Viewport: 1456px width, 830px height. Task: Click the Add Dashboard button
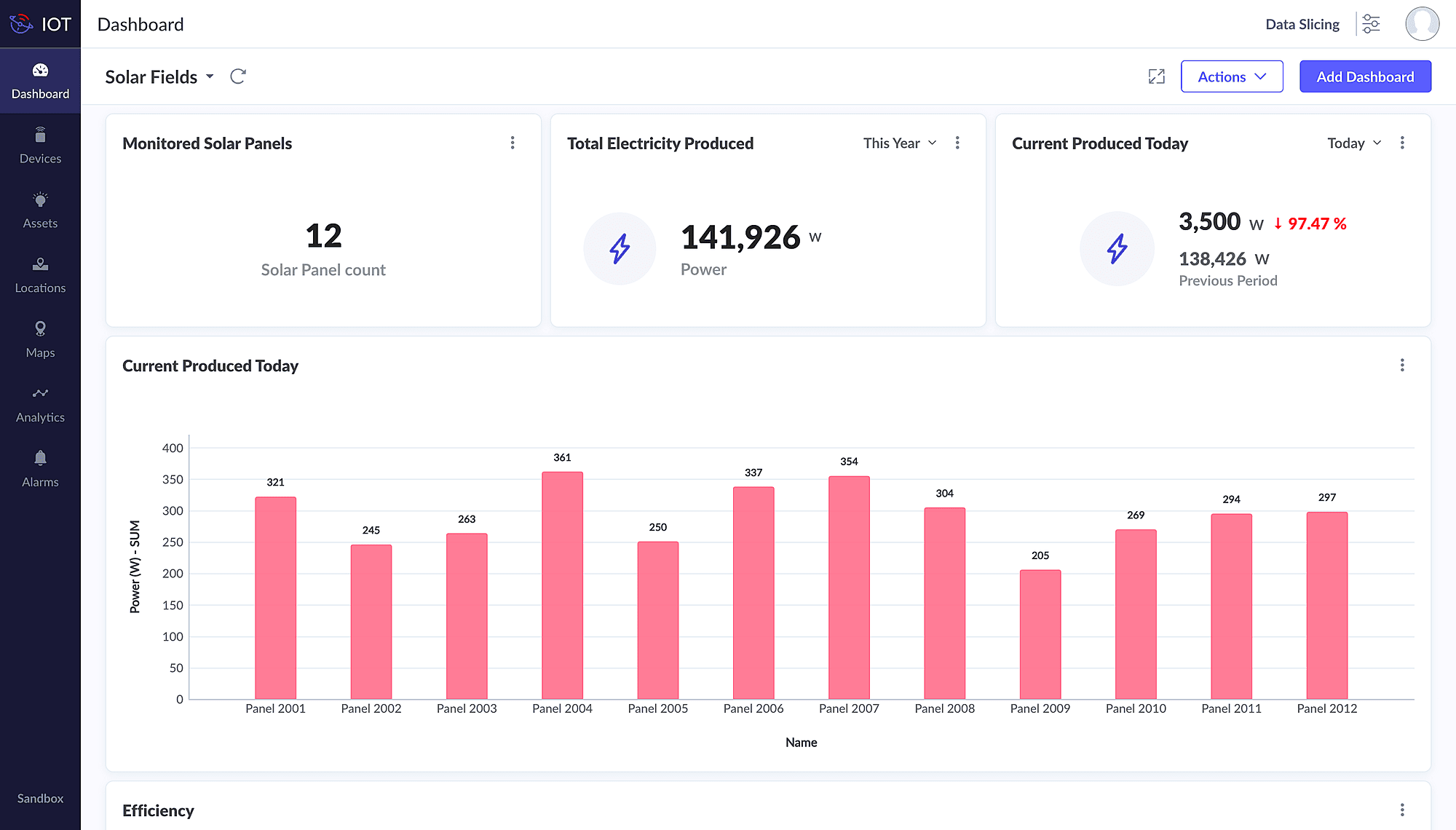[1365, 76]
